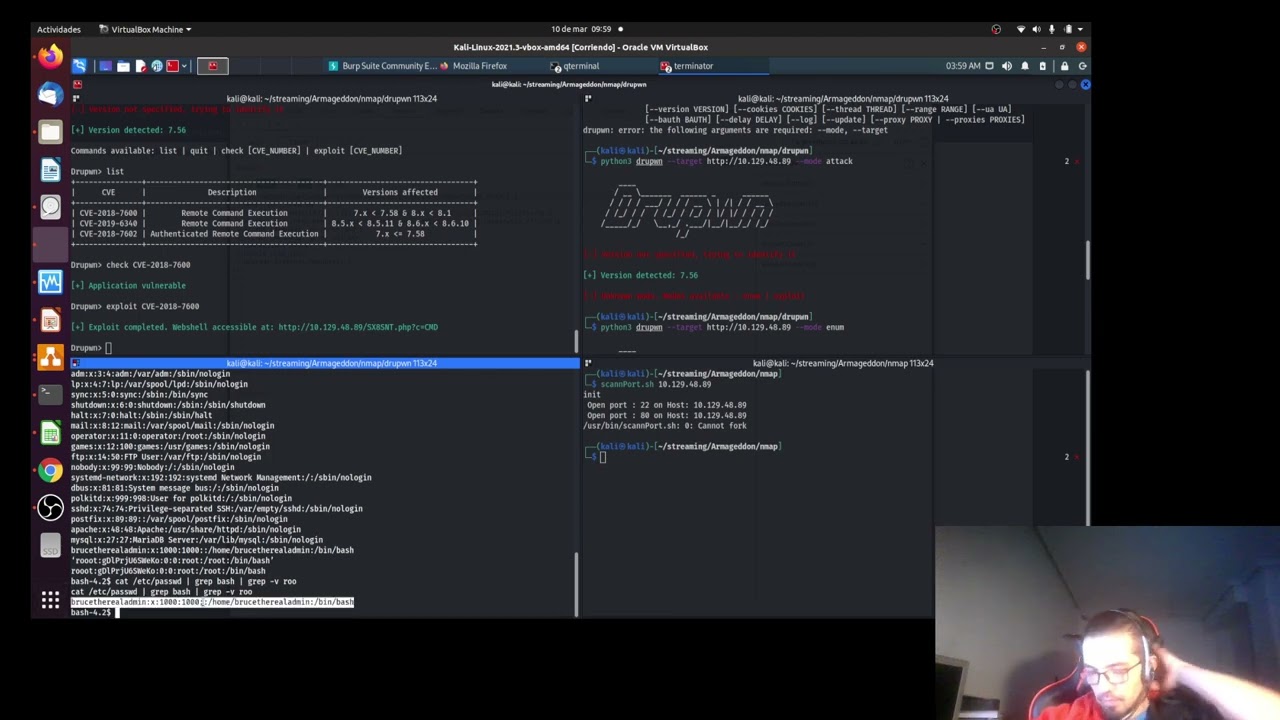Open the VirtualBox Machine app menu

[146, 29]
